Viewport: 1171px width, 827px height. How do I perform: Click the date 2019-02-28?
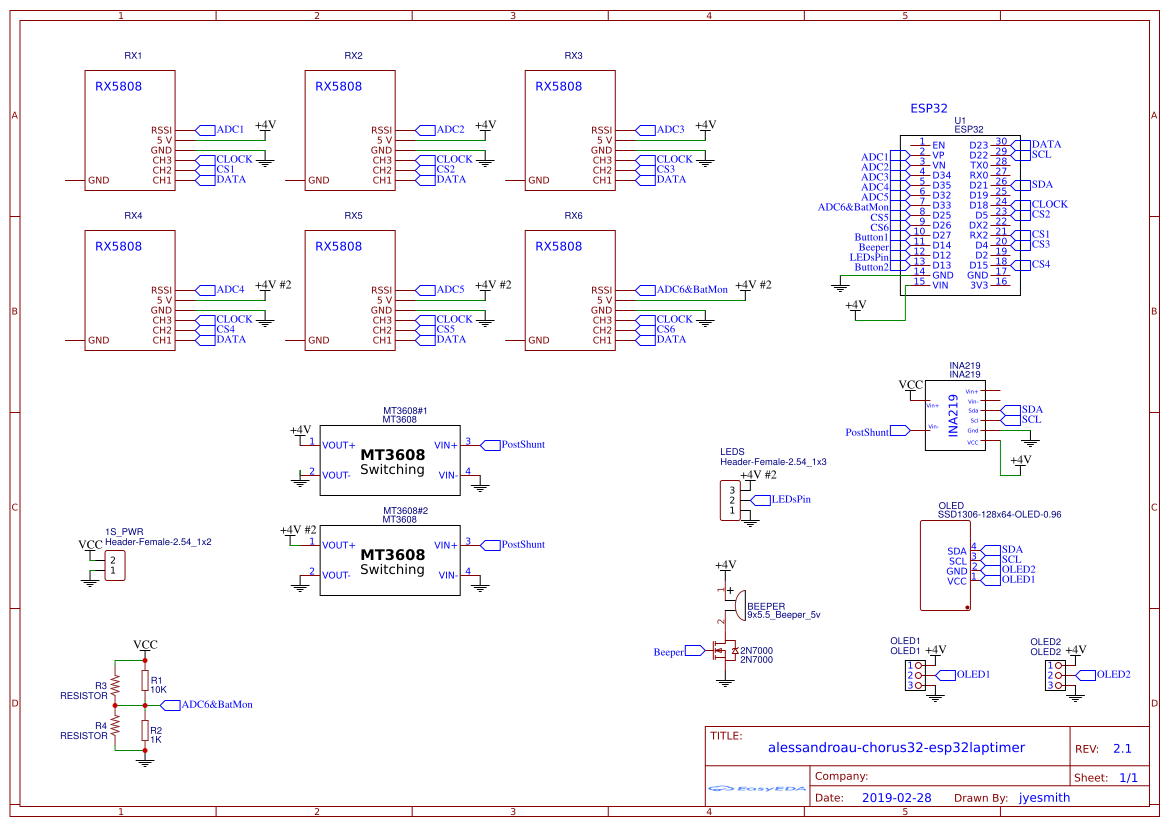click(896, 798)
